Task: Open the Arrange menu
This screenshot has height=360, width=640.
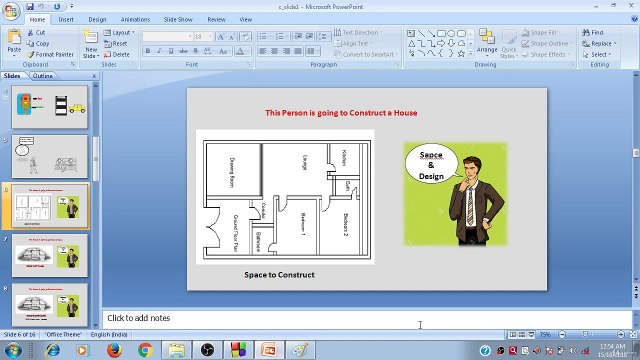Action: pos(487,42)
